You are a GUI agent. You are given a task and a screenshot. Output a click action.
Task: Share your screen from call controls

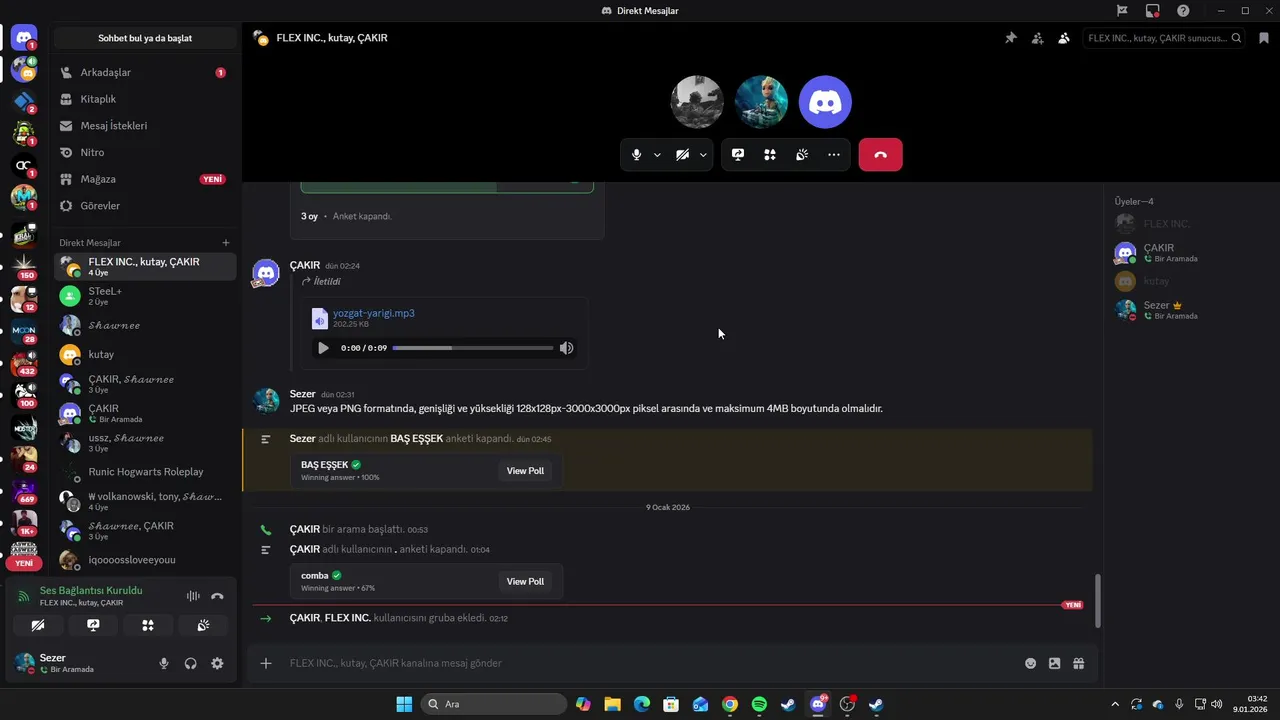click(x=738, y=155)
